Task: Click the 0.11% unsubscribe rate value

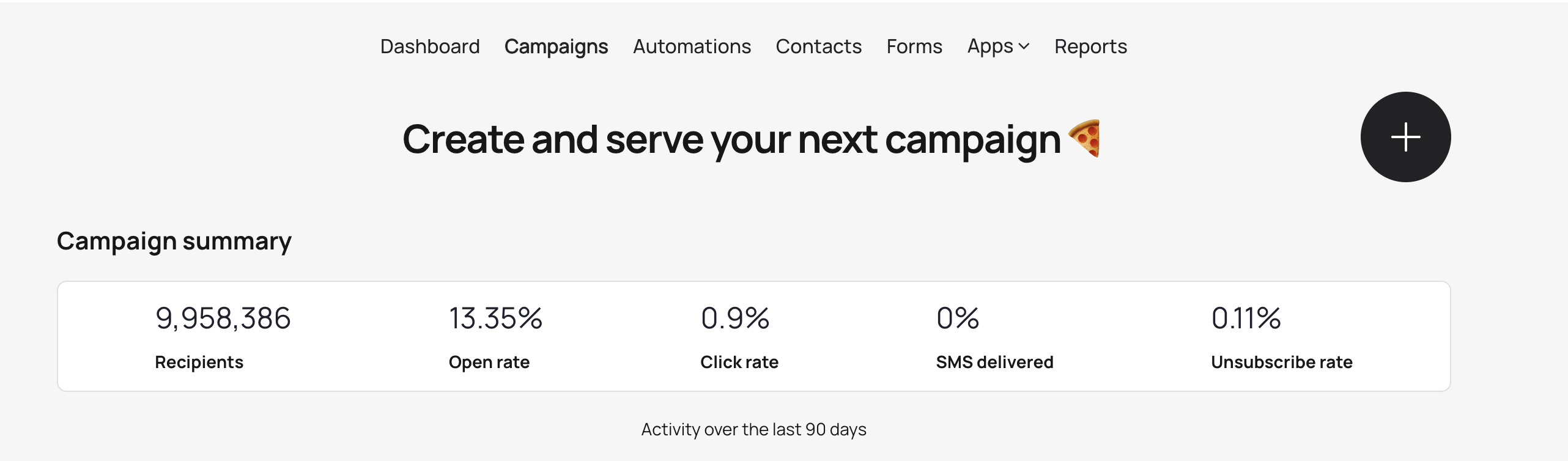Action: point(1246,319)
